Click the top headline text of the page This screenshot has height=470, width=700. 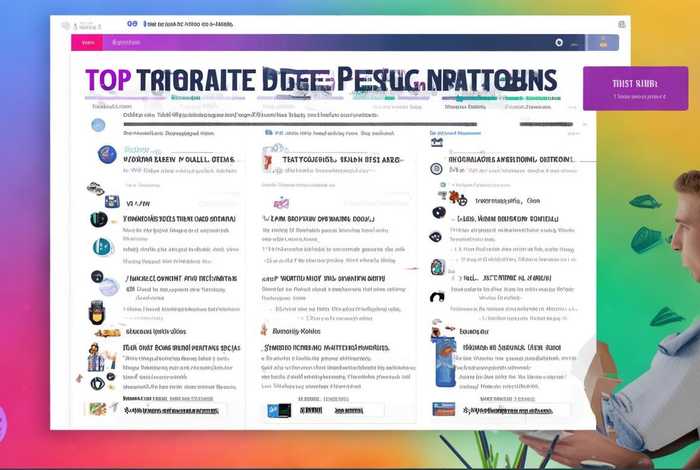320,81
